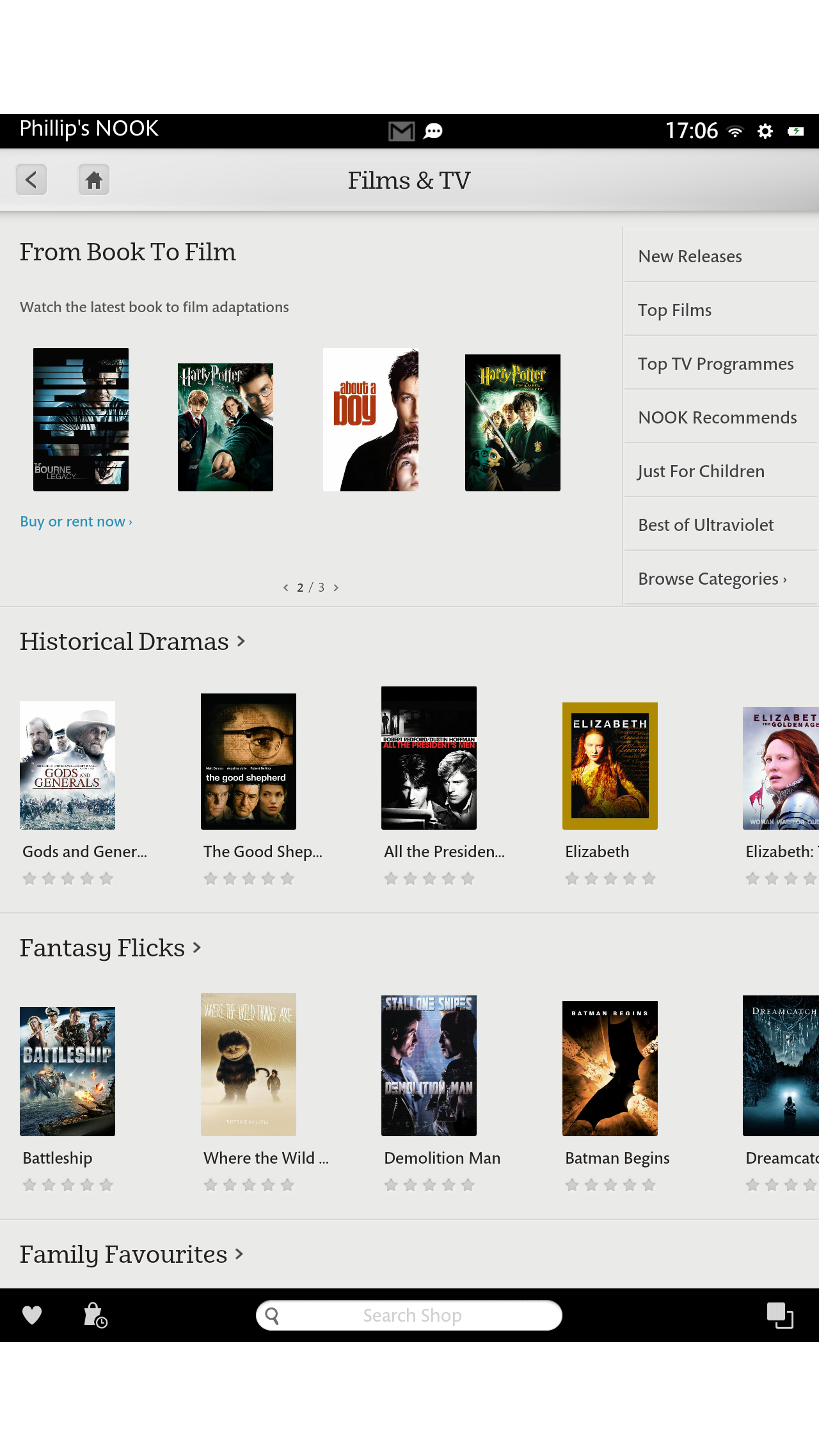Open the recent apps overlay icon
Image resolution: width=819 pixels, height=1456 pixels.
[780, 1315]
